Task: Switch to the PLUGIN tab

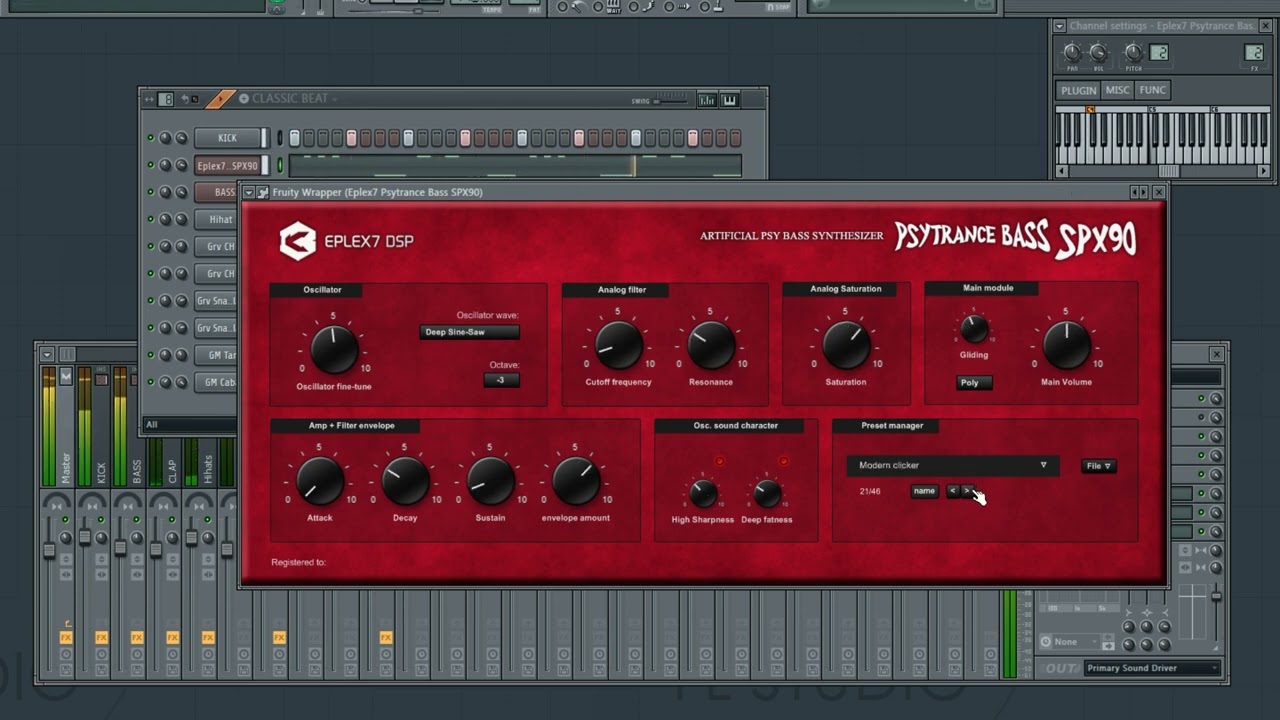Action: 1079,90
